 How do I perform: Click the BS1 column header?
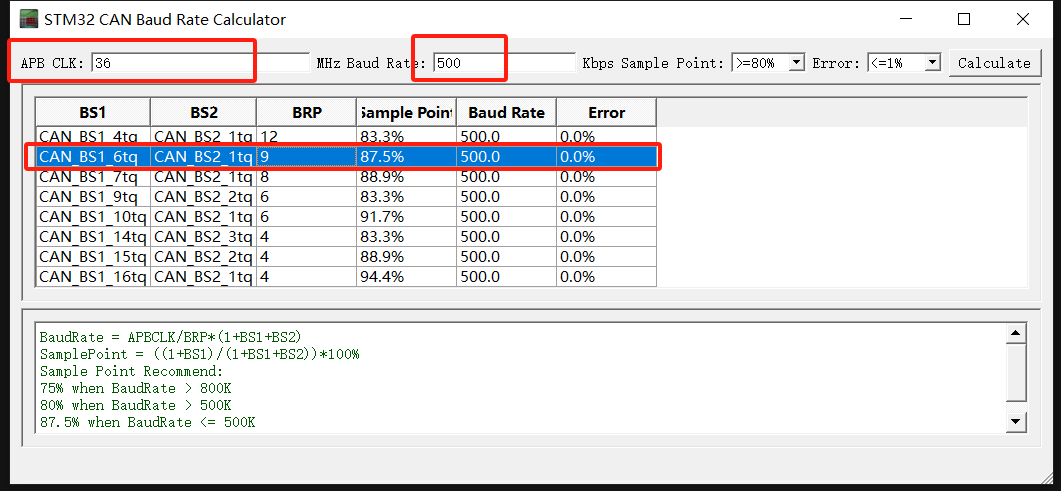point(93,112)
